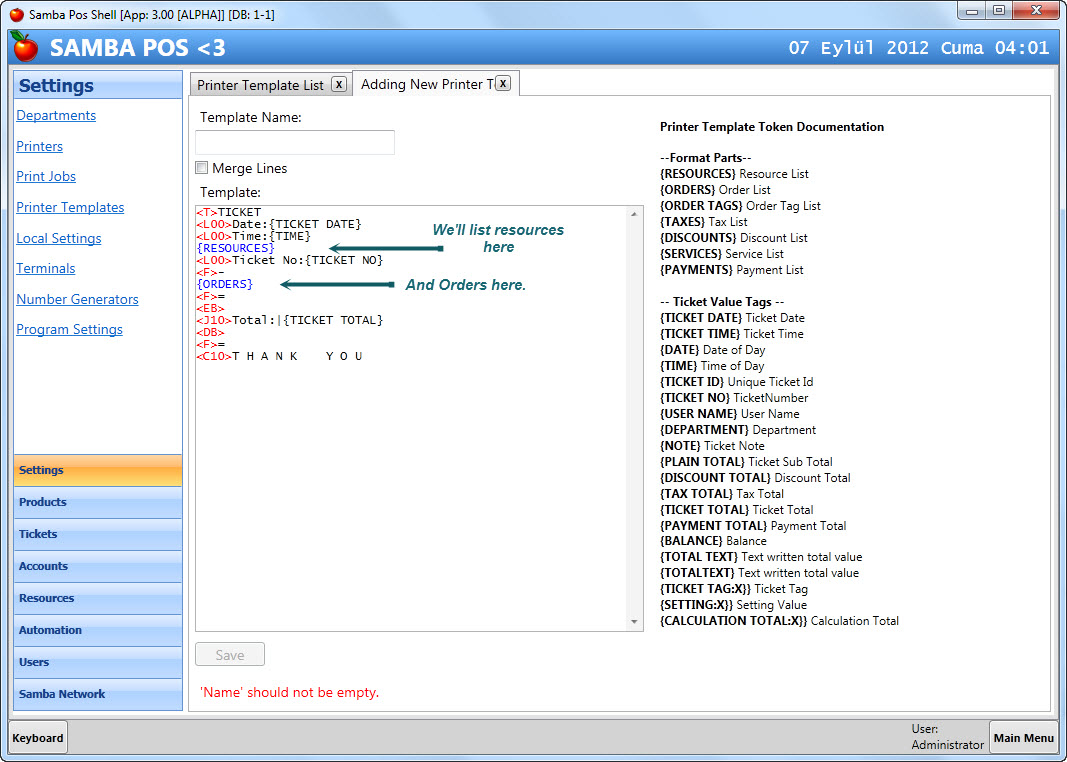Enable the Merge Lines checkbox
The height and width of the screenshot is (762, 1067).
(x=201, y=167)
